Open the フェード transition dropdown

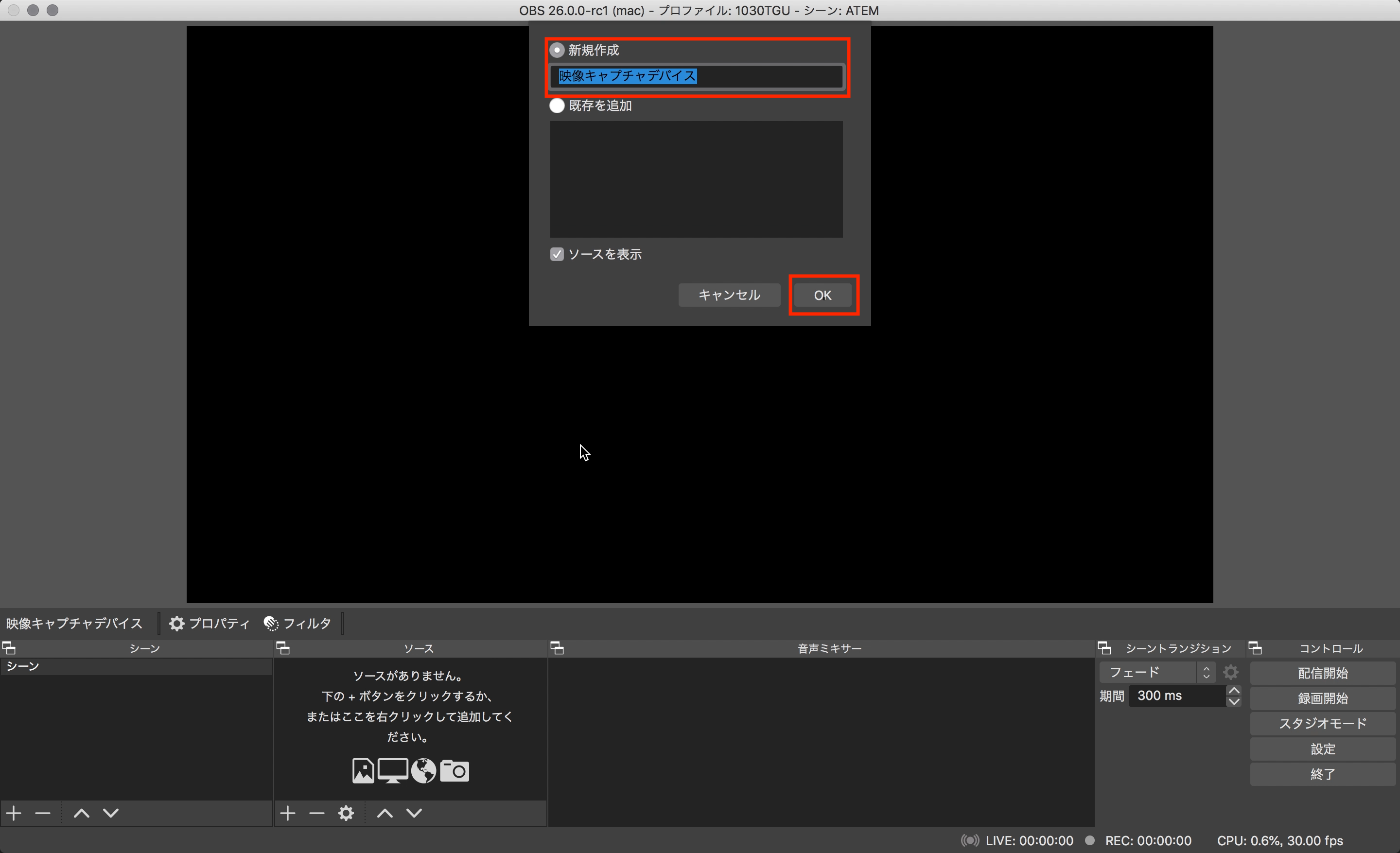click(x=1157, y=672)
